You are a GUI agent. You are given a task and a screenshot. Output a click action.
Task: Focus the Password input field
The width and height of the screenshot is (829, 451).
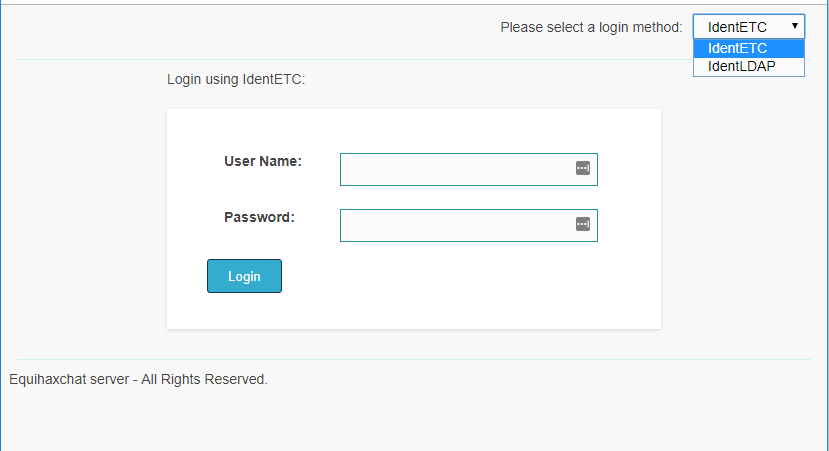click(x=456, y=225)
